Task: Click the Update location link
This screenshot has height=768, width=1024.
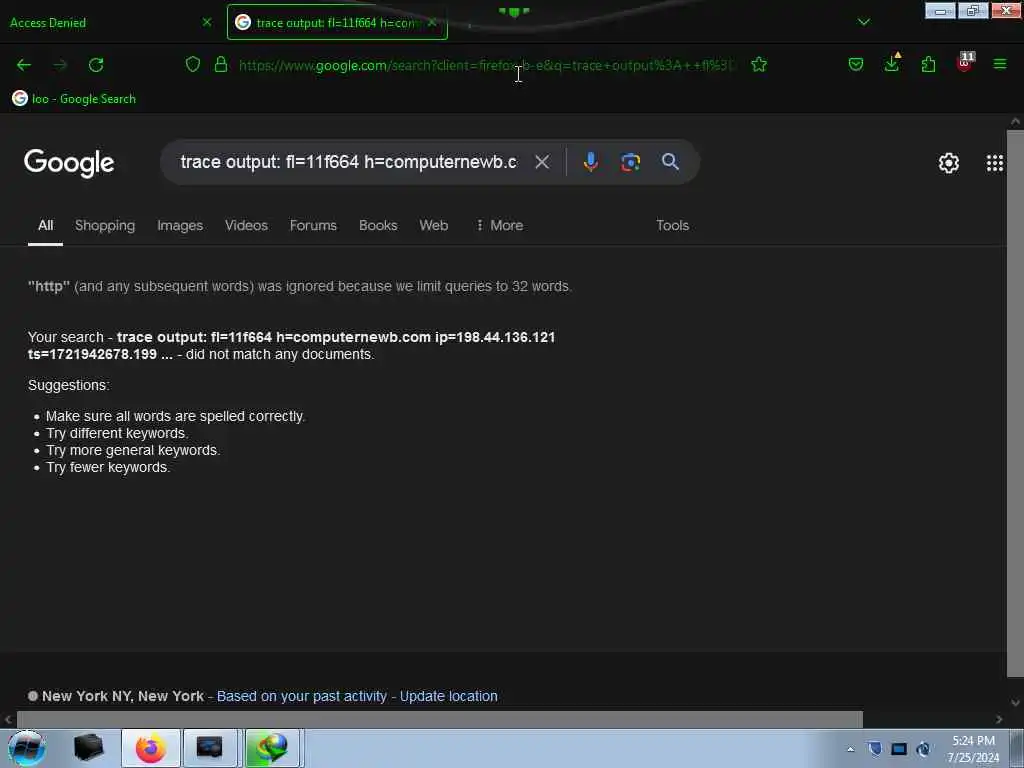Action: click(x=449, y=696)
